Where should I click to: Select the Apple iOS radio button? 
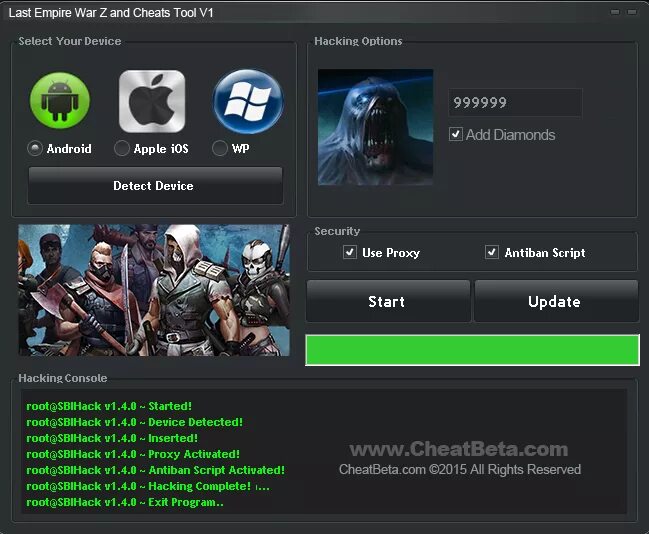[x=122, y=148]
